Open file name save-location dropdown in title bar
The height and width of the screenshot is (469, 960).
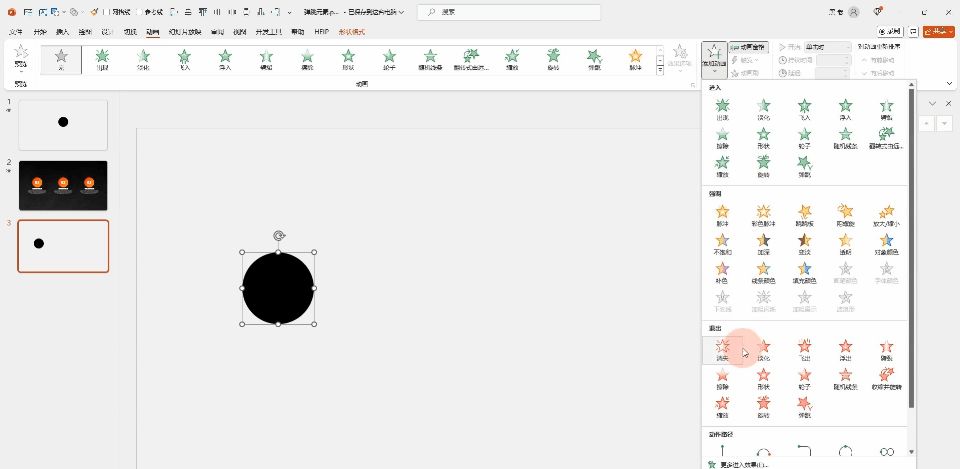(x=402, y=12)
